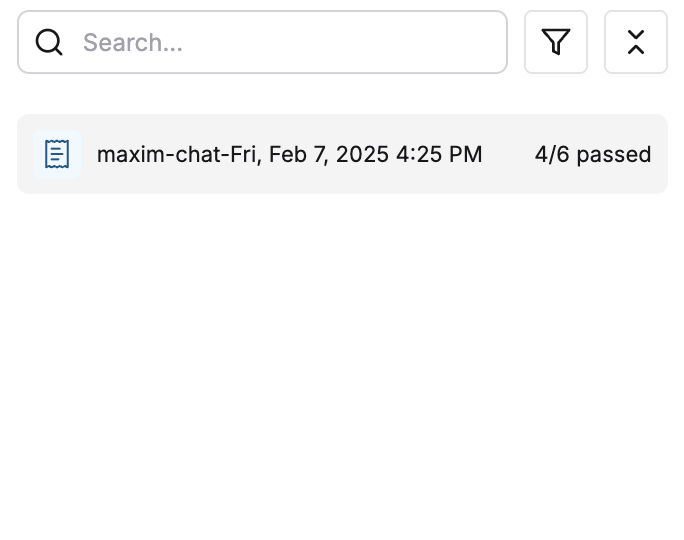Image resolution: width=684 pixels, height=540 pixels.
Task: Focus the Search... text field
Action: [x=262, y=42]
